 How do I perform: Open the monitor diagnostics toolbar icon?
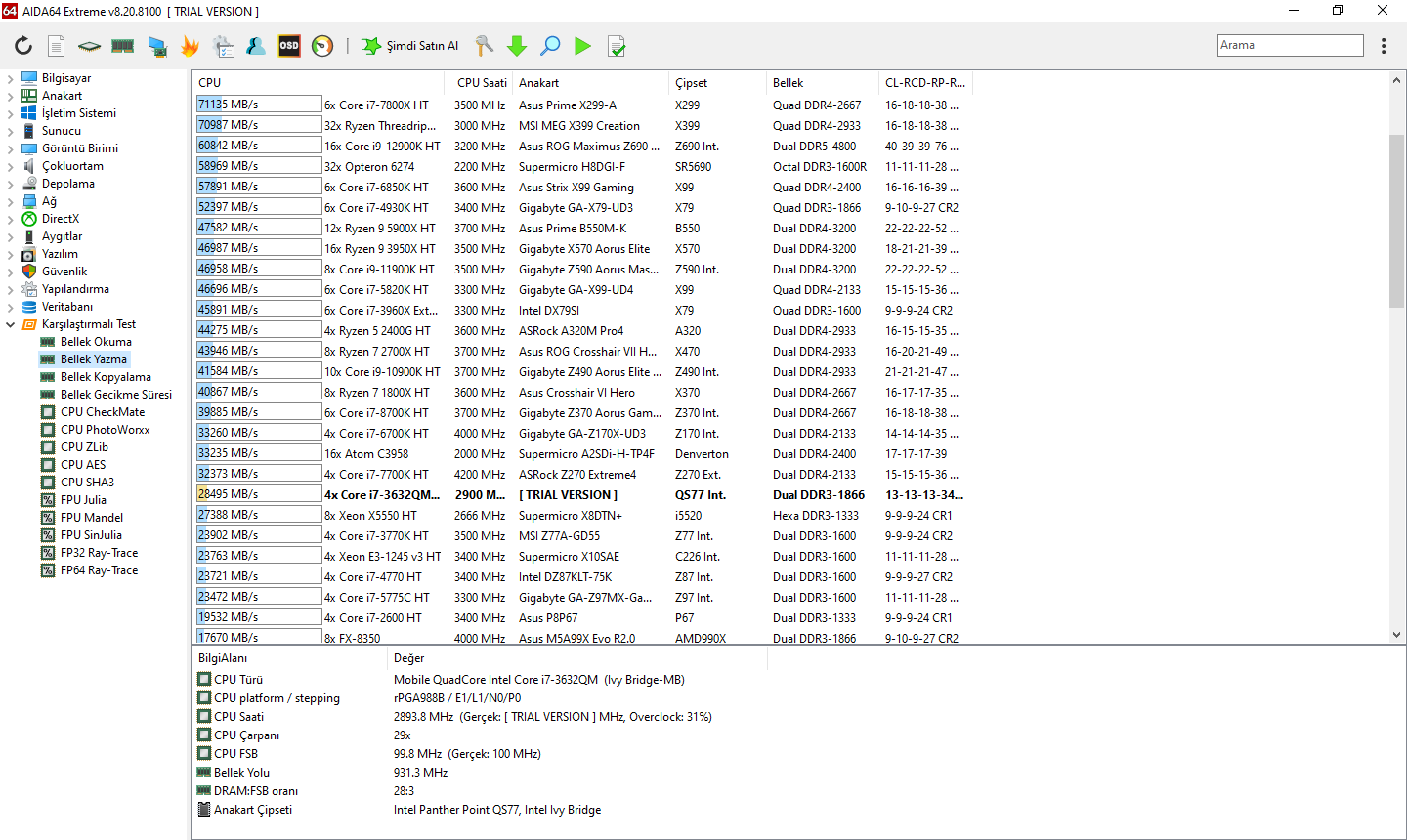(156, 46)
